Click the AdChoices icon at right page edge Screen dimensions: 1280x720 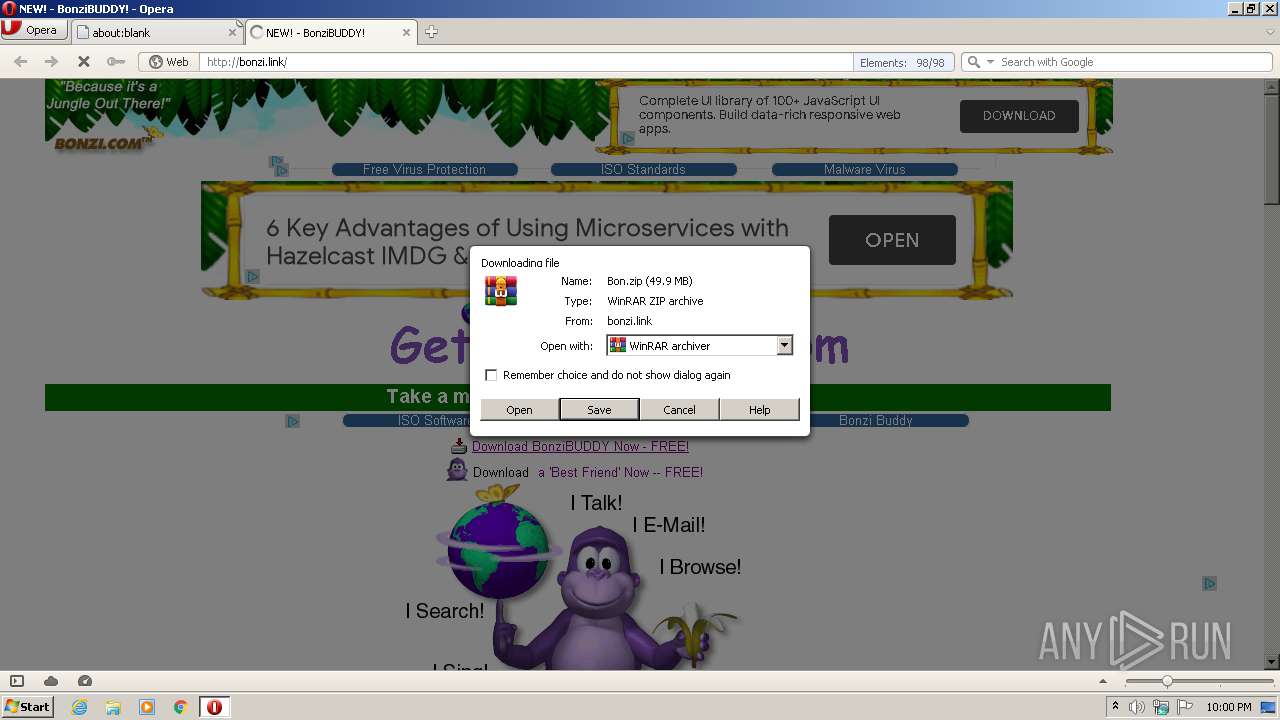click(x=1209, y=583)
